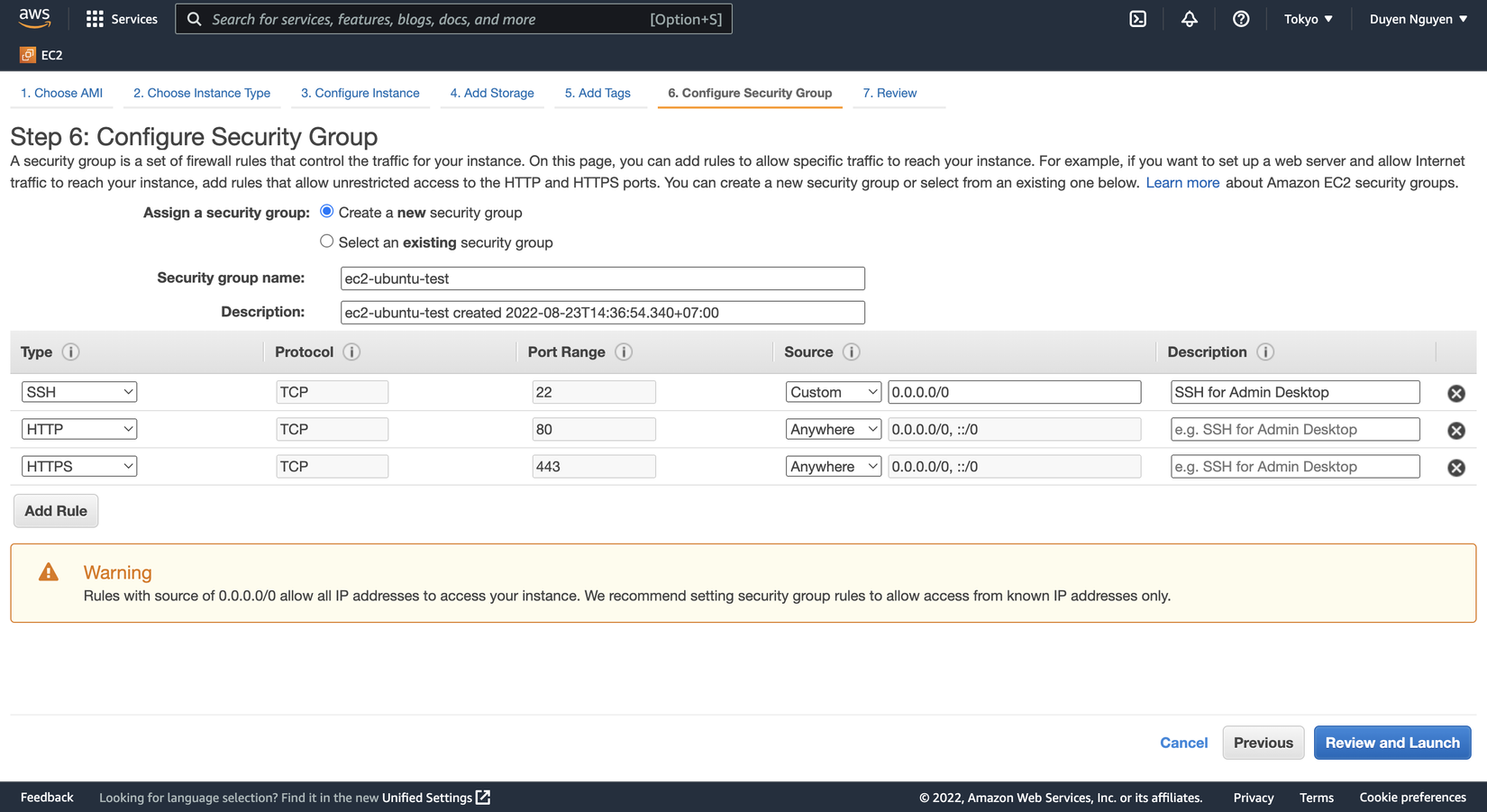Open the help question mark menu
This screenshot has width=1487, height=812.
(x=1241, y=19)
